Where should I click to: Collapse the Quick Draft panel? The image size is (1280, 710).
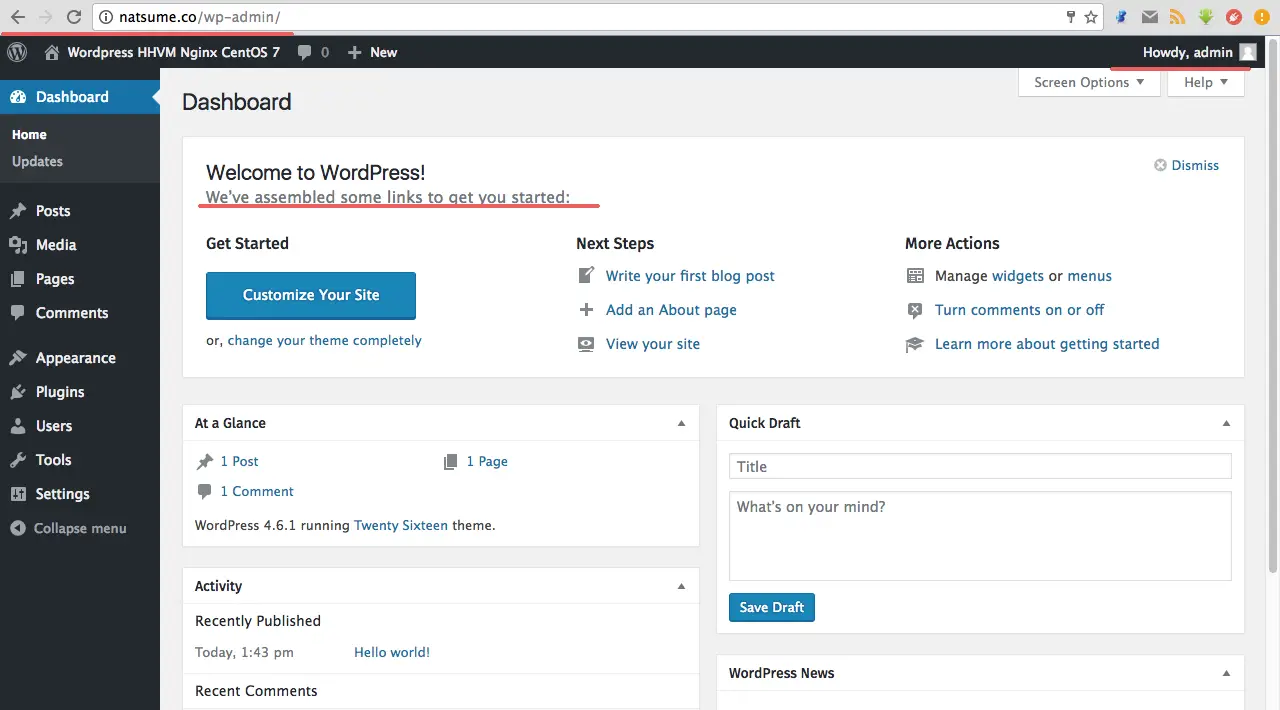[1226, 423]
